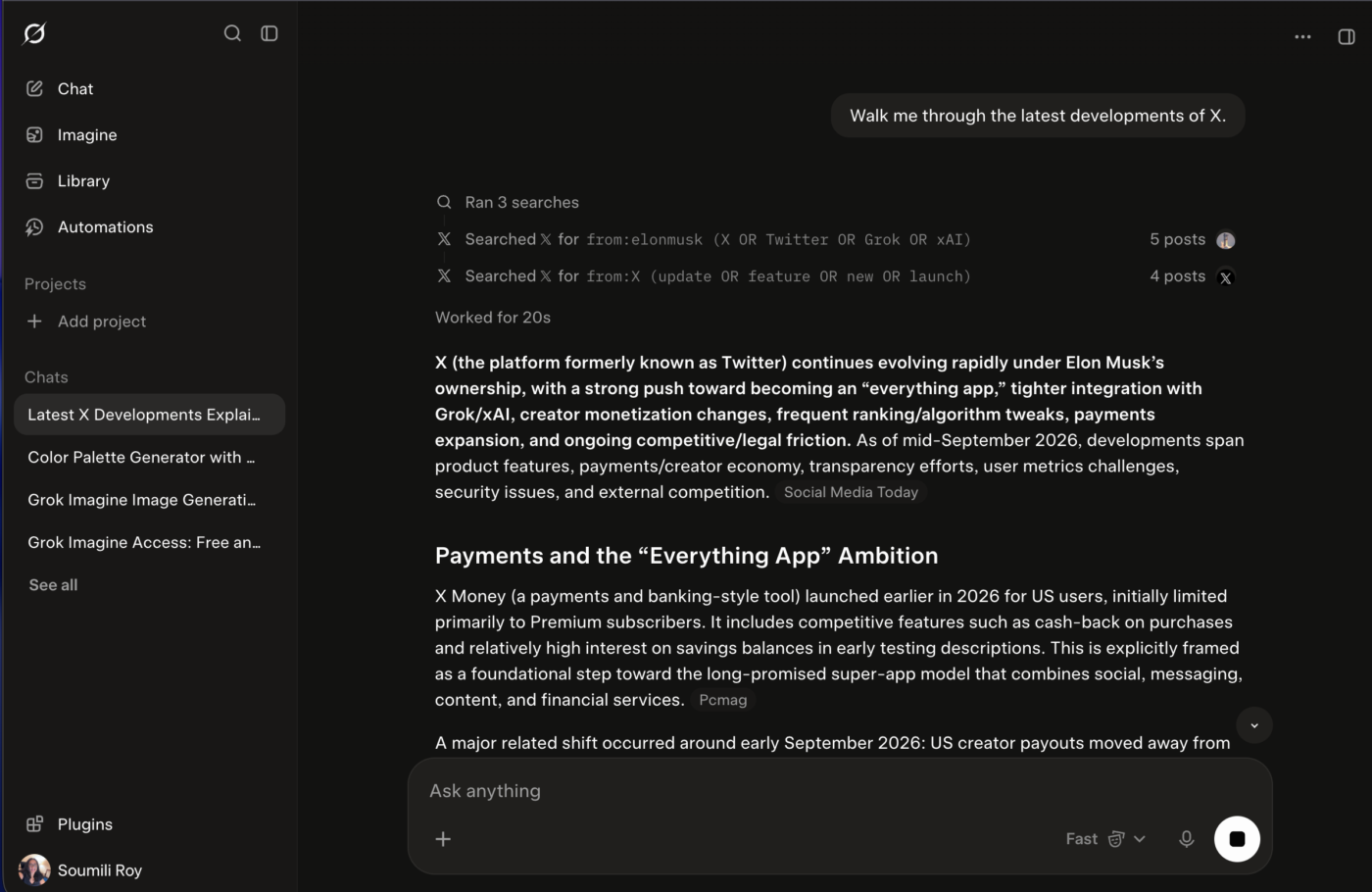Click the 4 posts X avatar thumbnail
This screenshot has height=892, width=1372.
1225,277
